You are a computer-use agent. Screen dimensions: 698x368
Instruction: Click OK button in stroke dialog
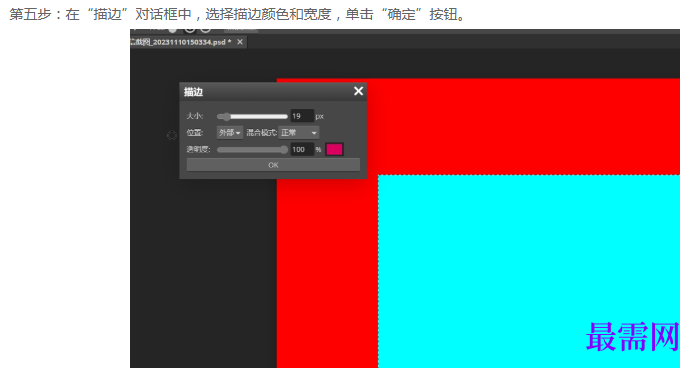(x=273, y=165)
